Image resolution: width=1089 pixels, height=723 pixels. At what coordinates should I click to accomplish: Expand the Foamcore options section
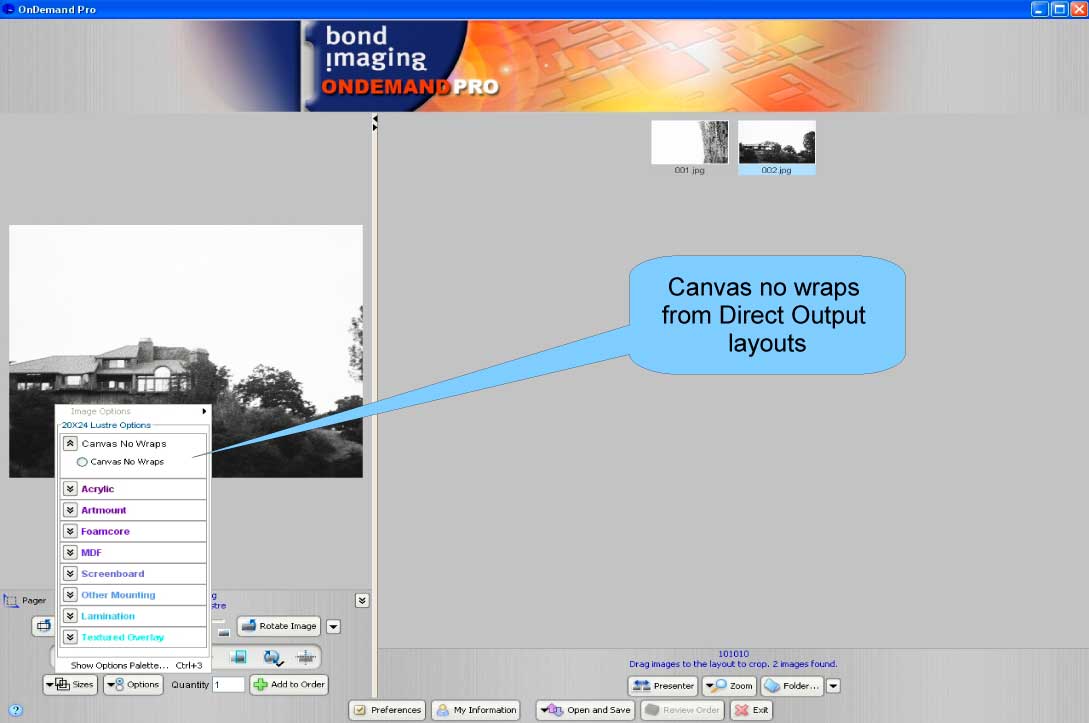coord(70,531)
